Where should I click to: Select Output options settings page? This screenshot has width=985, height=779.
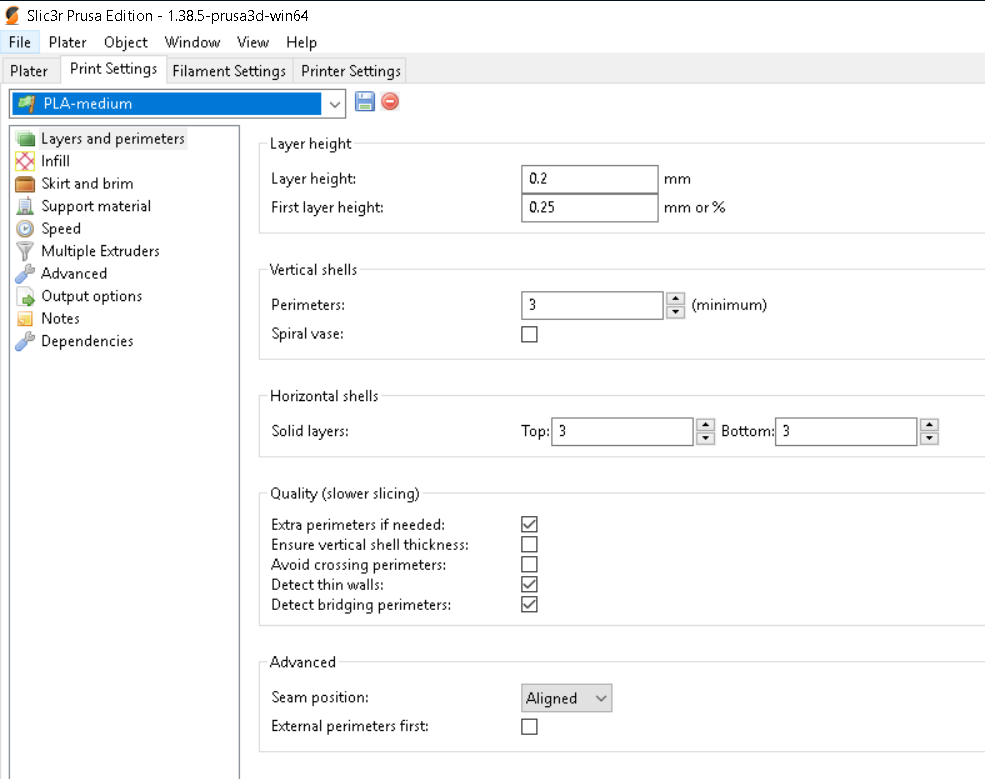coord(92,297)
